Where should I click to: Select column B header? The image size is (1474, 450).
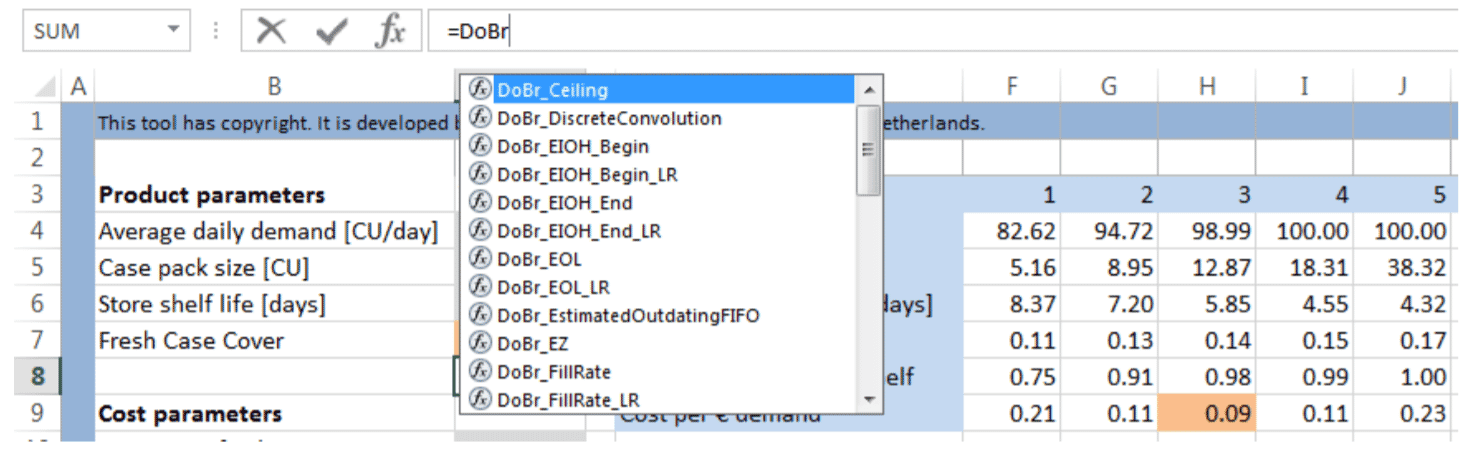coord(275,87)
